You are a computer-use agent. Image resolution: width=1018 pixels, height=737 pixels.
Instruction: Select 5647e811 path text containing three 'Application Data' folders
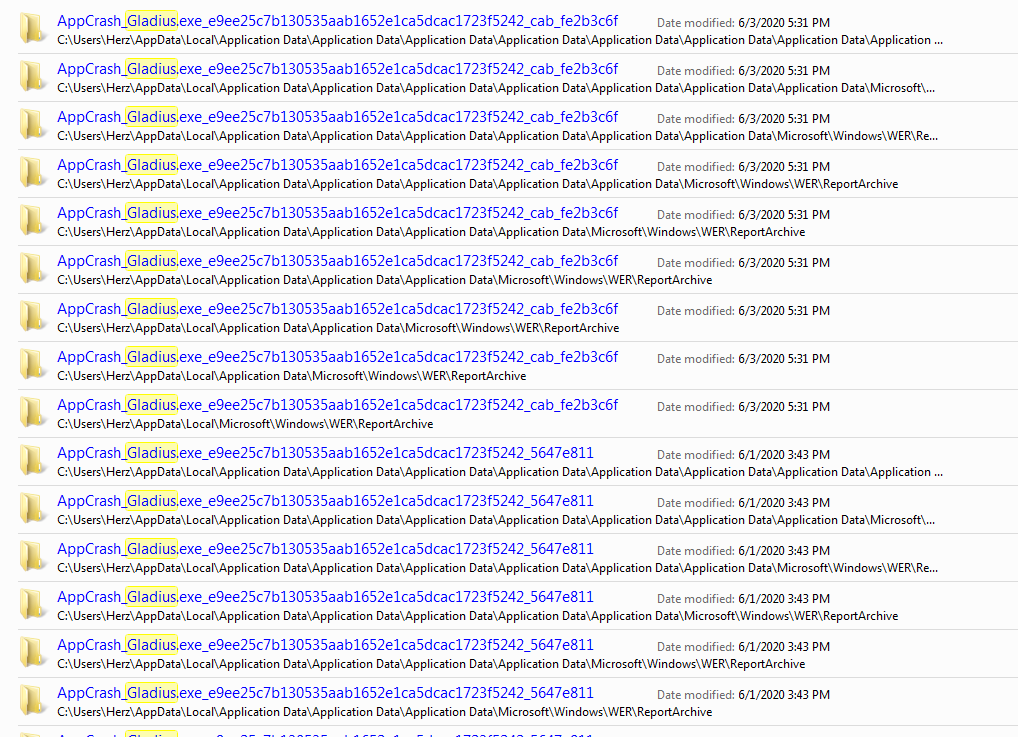point(384,713)
